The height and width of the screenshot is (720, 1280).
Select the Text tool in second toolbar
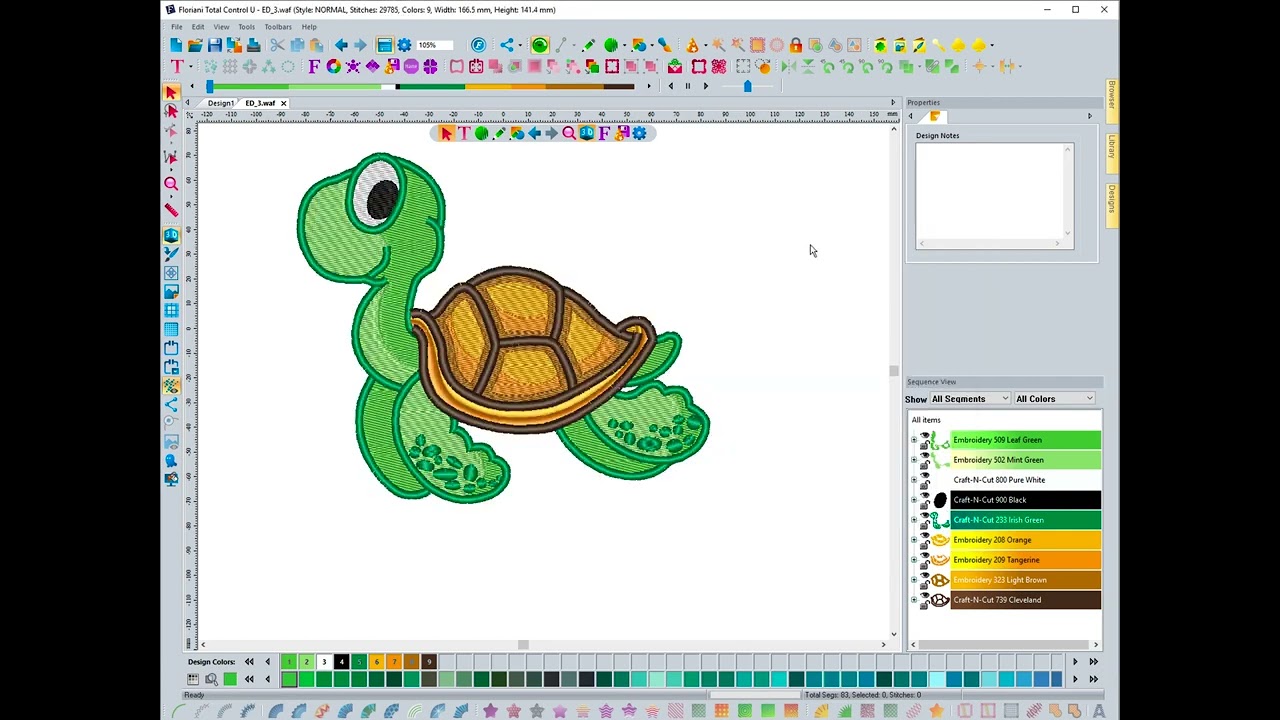(177, 67)
